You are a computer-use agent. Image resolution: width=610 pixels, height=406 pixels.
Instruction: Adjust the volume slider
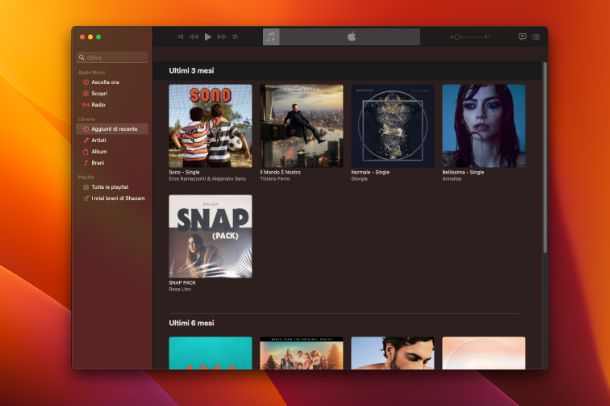(470, 37)
